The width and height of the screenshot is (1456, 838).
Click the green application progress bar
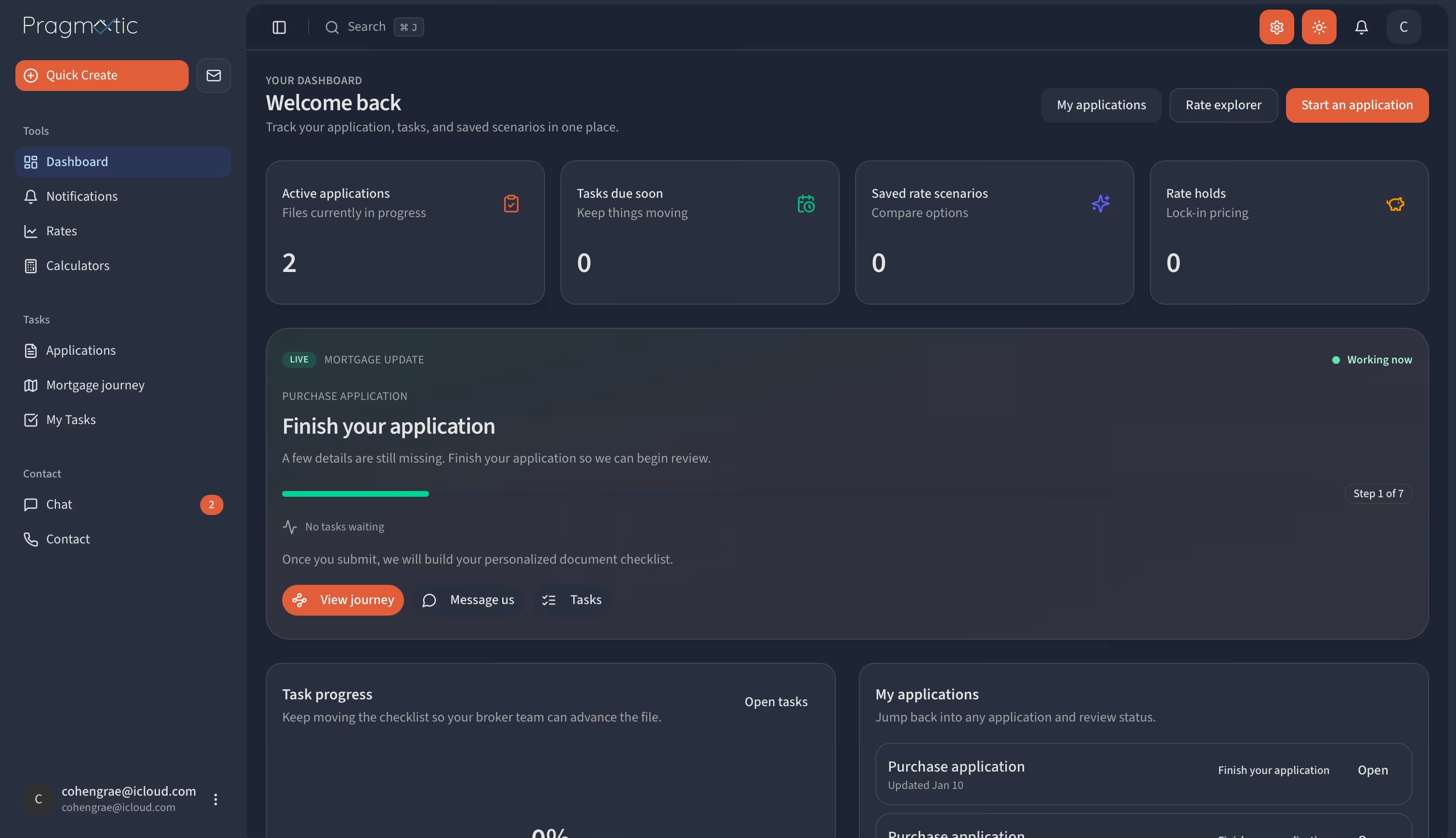coord(355,493)
